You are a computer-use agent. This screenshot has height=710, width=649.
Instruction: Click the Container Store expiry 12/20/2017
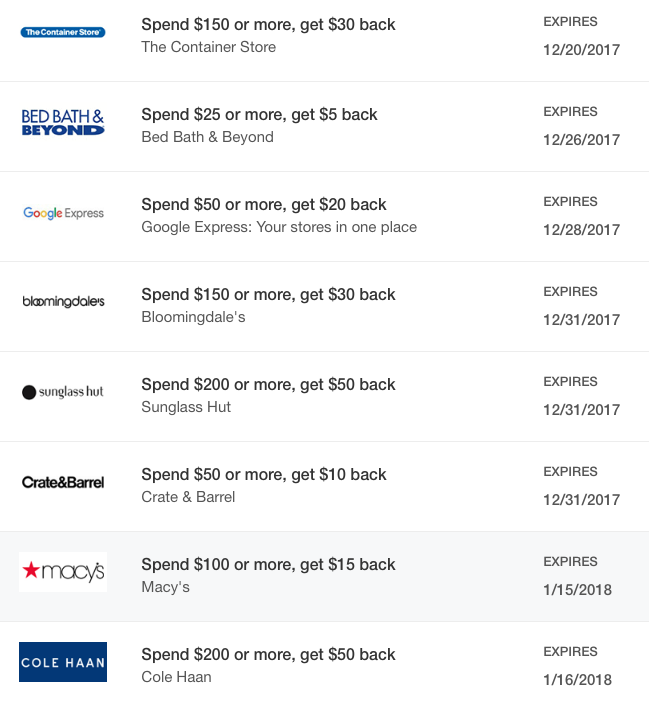point(581,50)
